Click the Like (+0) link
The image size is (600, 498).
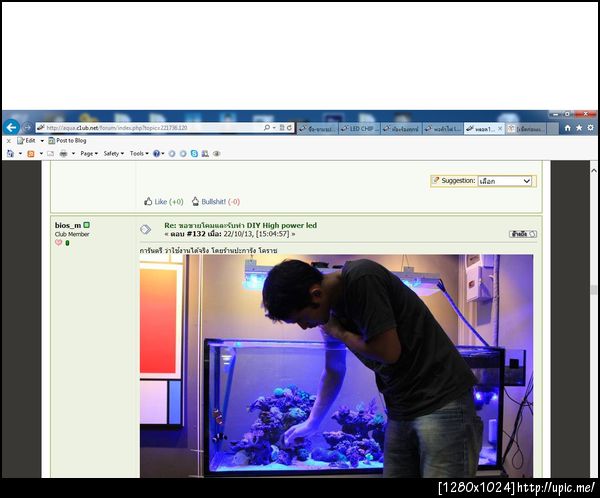[169, 202]
